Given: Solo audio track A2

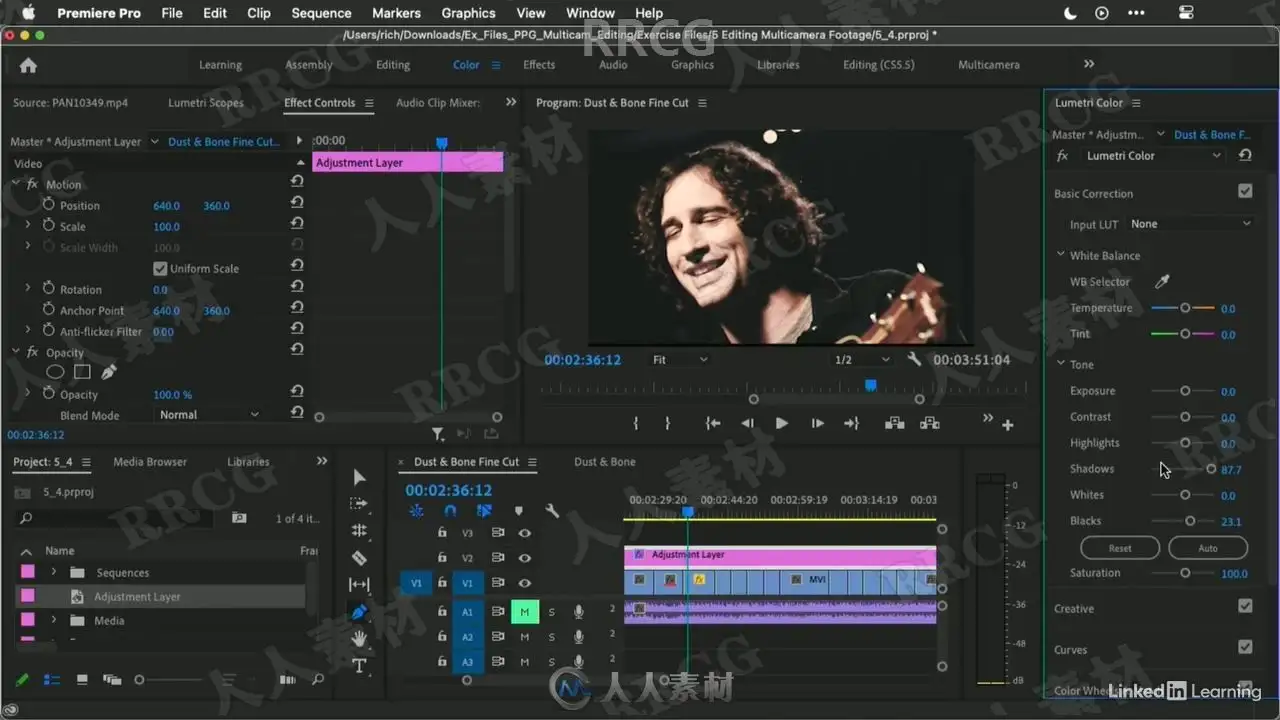Looking at the screenshot, I should tap(551, 637).
